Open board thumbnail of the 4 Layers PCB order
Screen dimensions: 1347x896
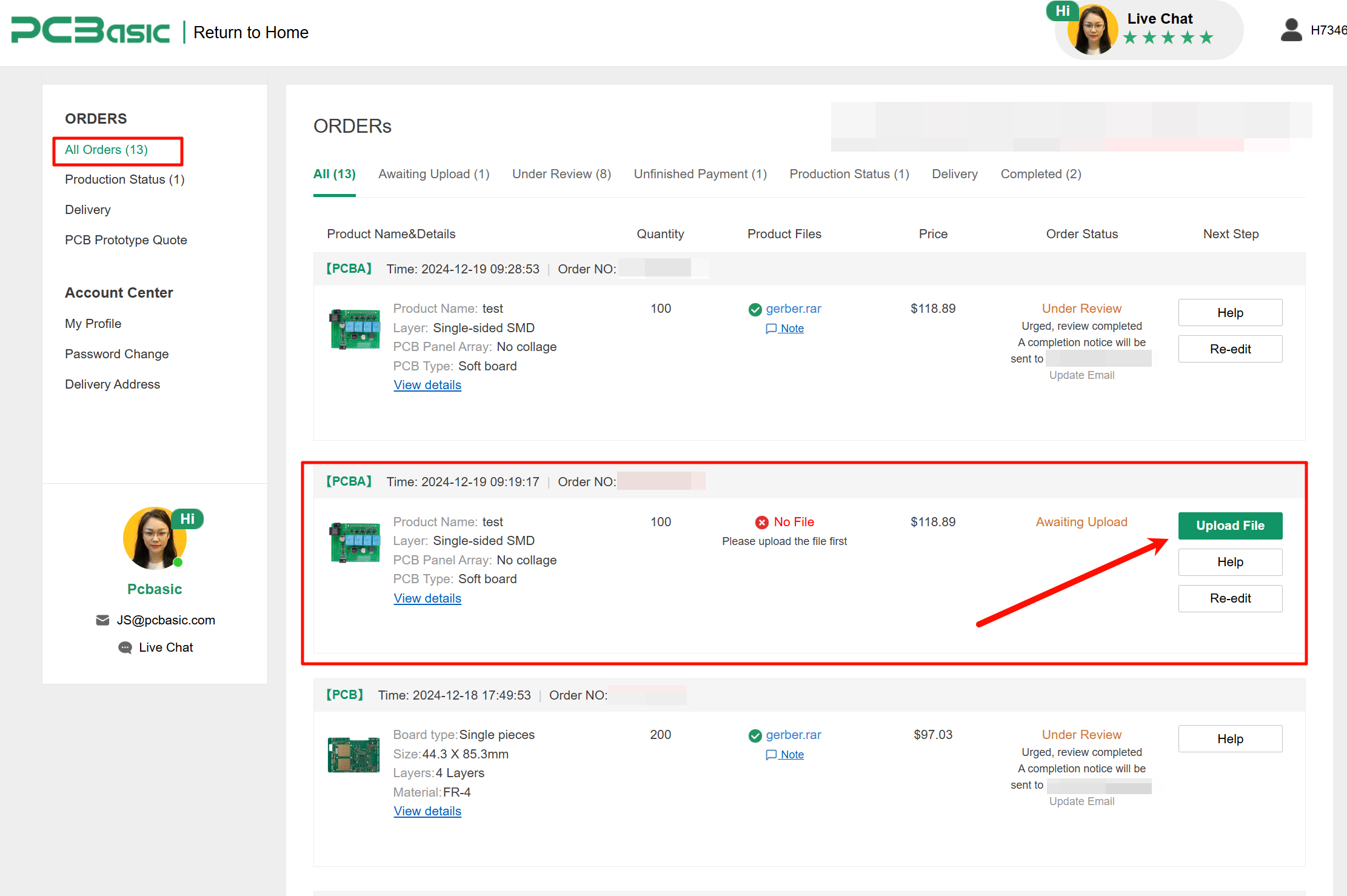353,755
